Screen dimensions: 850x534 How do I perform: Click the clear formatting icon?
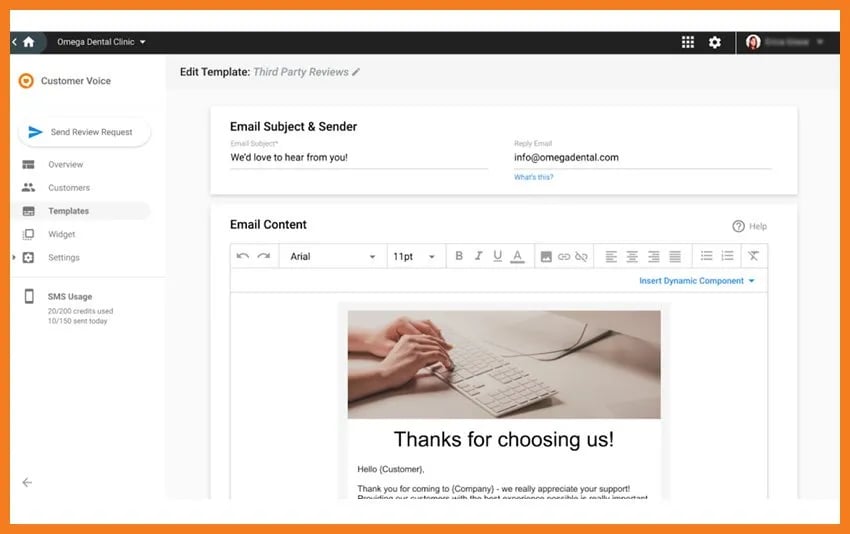(753, 257)
